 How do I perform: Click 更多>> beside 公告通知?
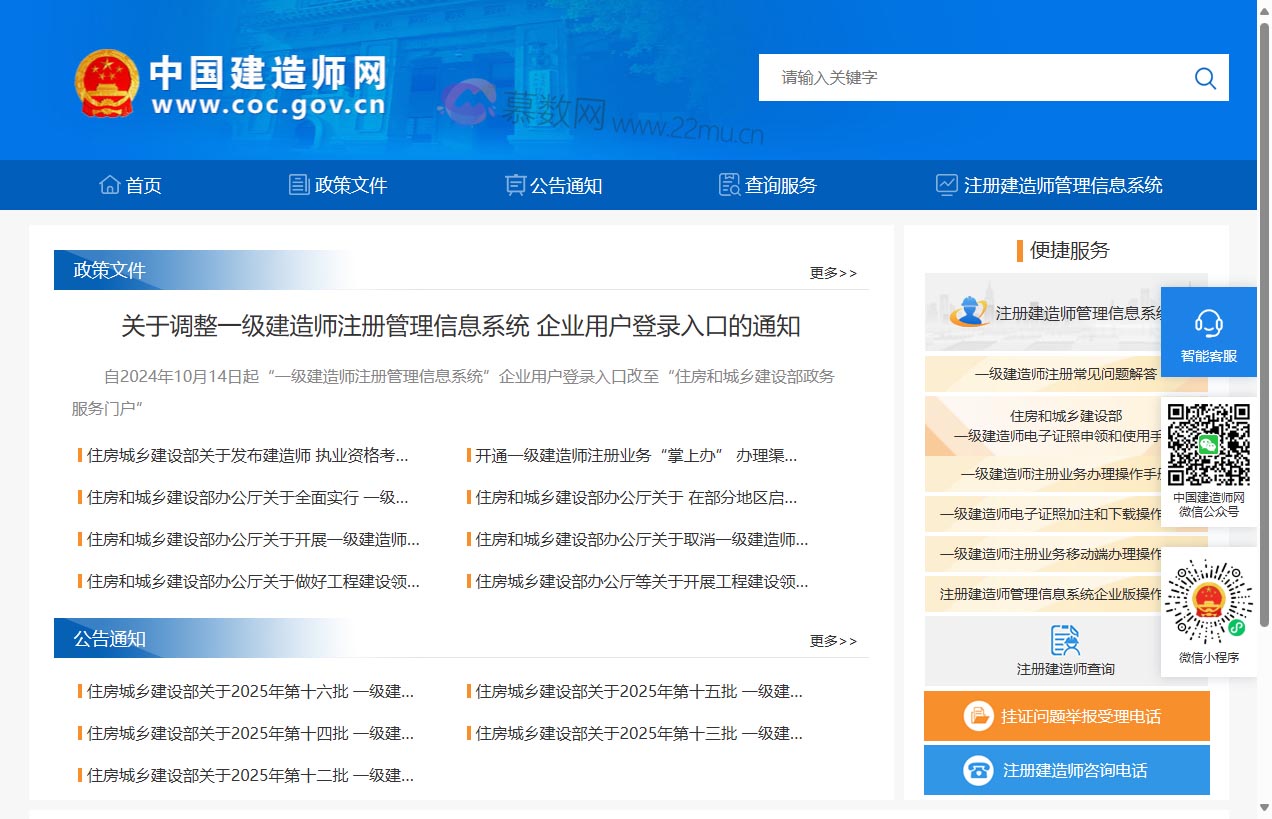[833, 640]
